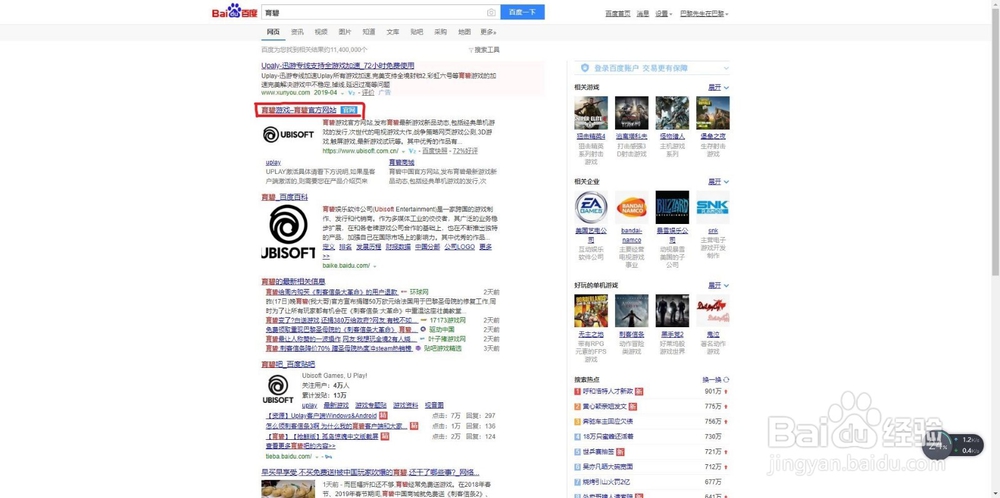1000x498 pixels.
Task: Open the tieba.baidu.com URL link
Action: click(288, 457)
